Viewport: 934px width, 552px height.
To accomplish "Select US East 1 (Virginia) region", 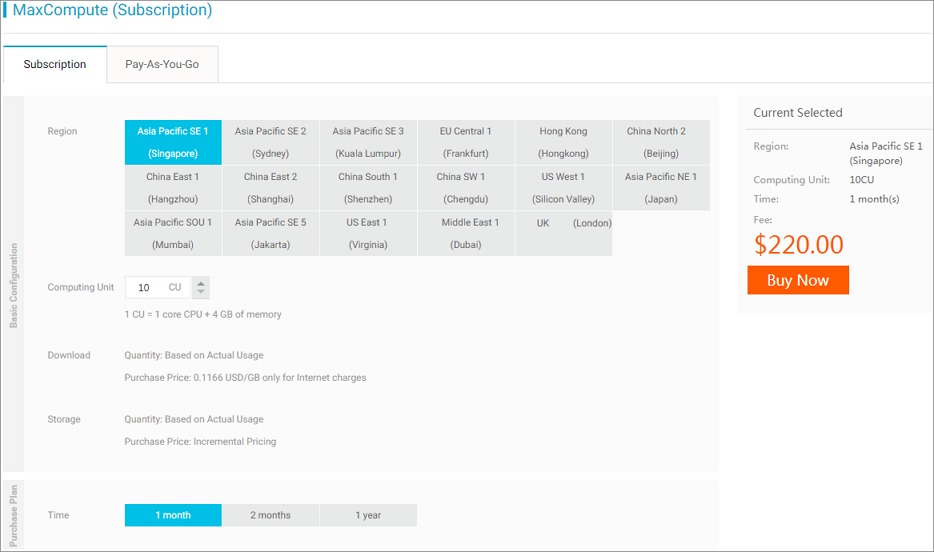I will 368,233.
